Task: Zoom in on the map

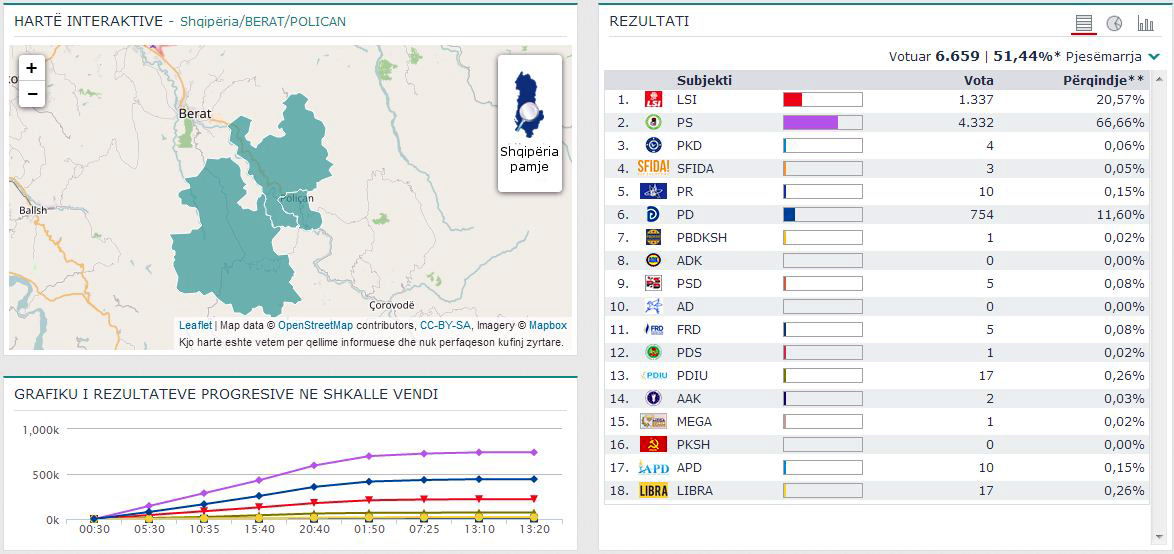Action: click(32, 68)
